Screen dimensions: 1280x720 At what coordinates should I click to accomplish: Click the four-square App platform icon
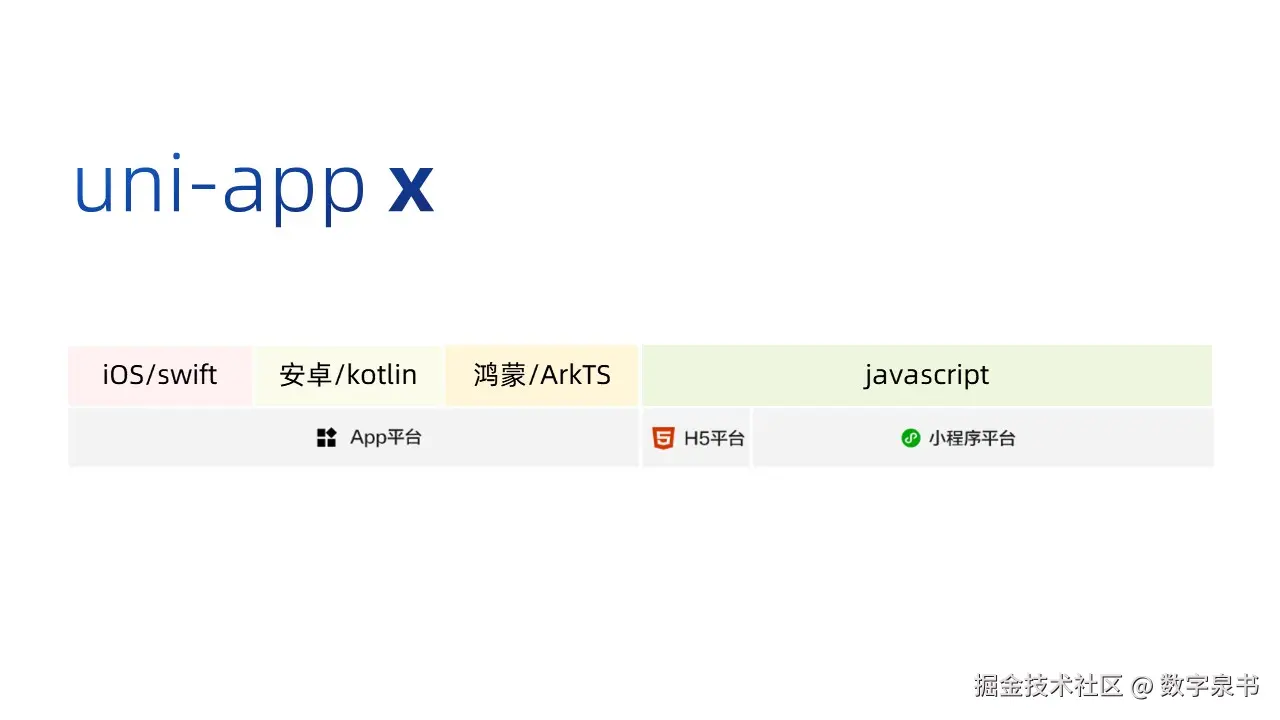(x=327, y=438)
